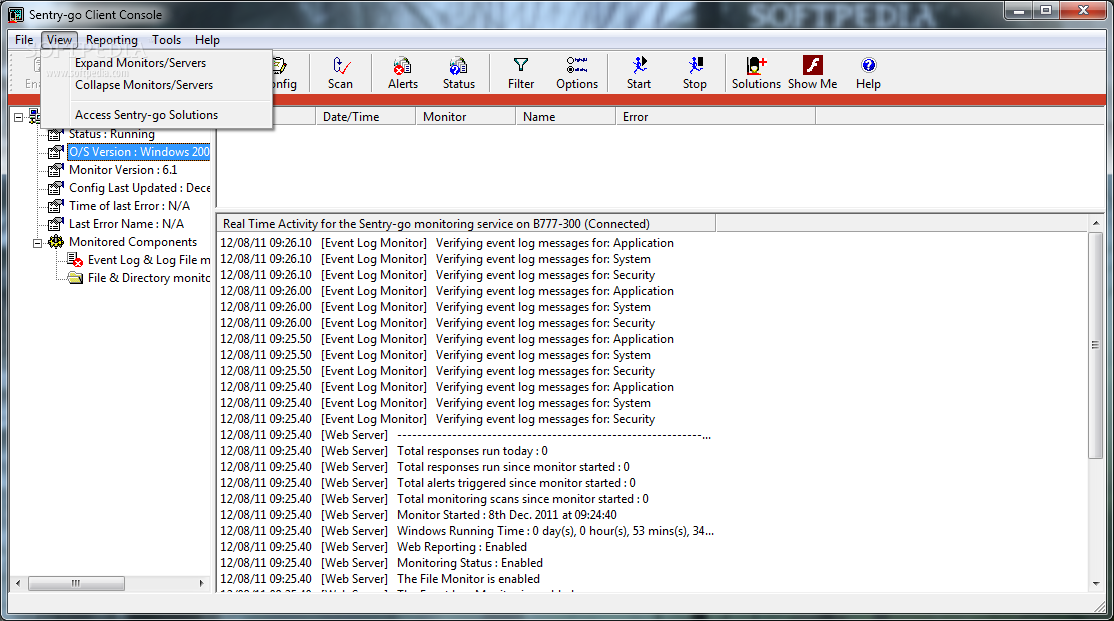Click the Monitor Version item icon

55,170
